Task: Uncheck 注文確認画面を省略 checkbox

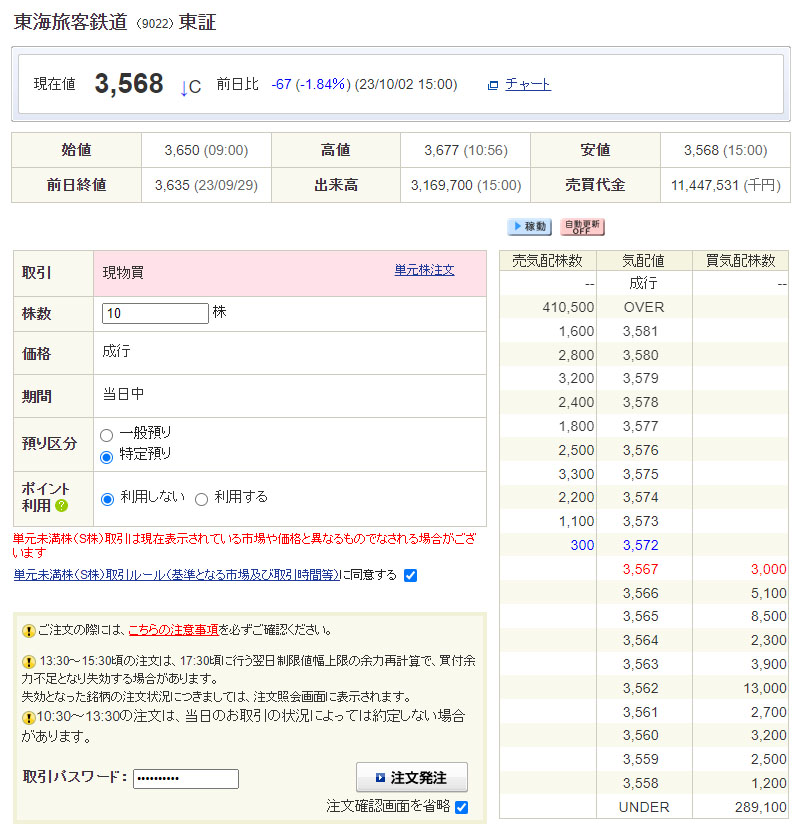Action: [461, 807]
